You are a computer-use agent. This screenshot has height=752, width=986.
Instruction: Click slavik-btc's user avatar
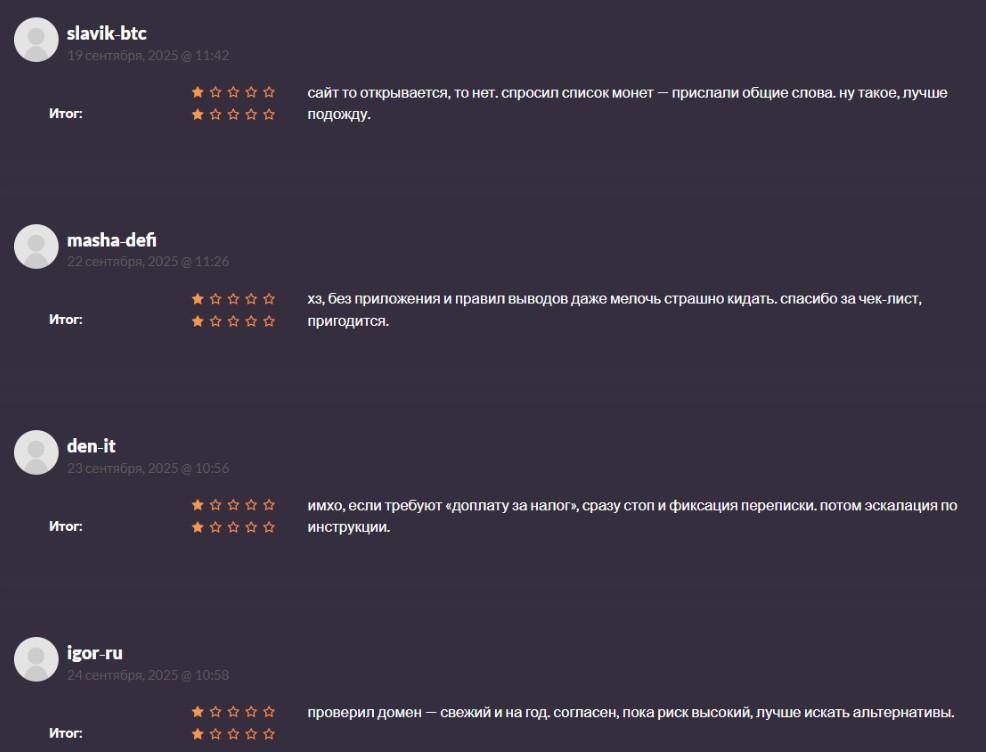click(x=36, y=40)
